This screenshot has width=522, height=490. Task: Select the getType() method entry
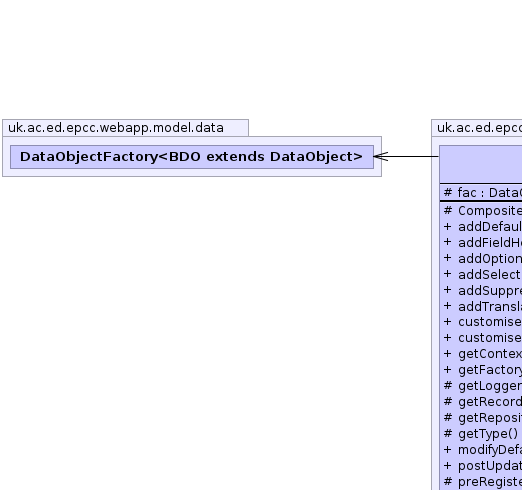click(x=481, y=434)
